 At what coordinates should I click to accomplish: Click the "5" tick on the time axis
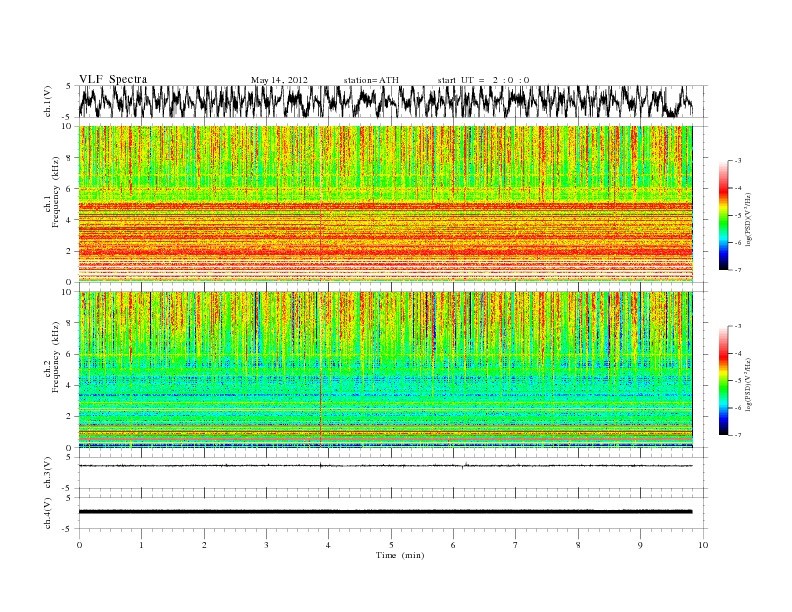pyautogui.click(x=391, y=545)
